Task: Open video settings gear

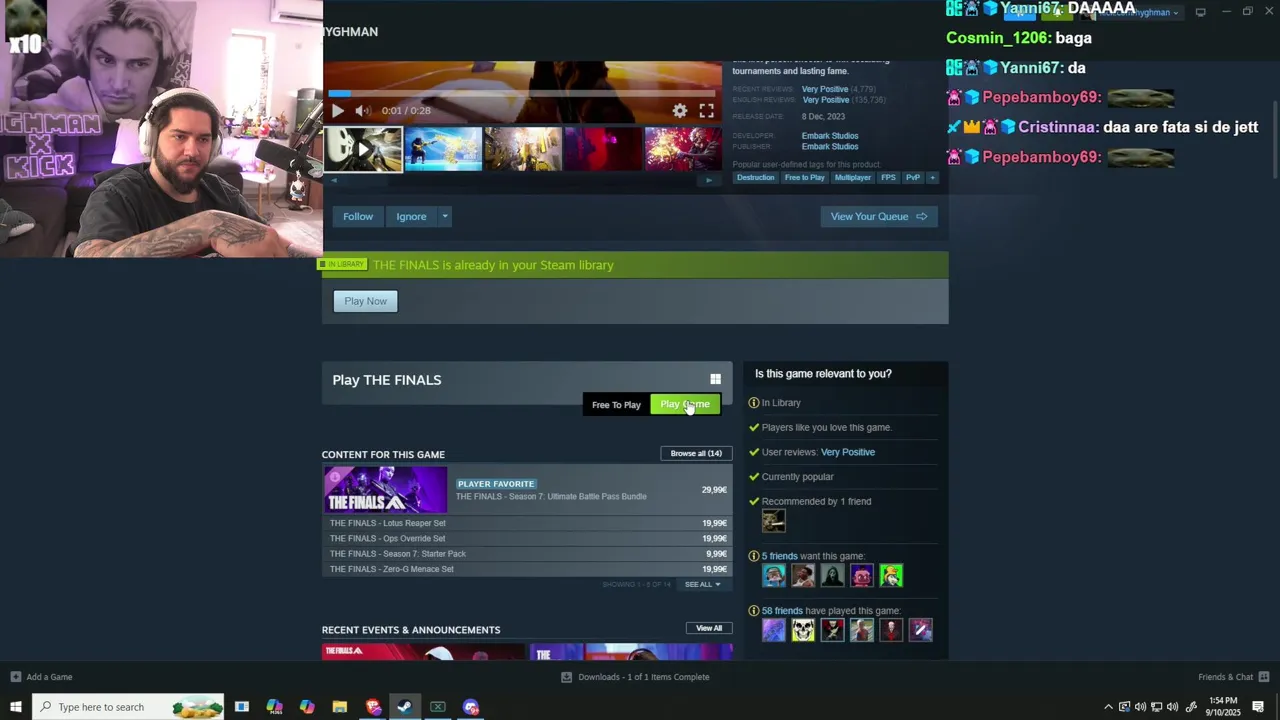Action: coord(680,111)
